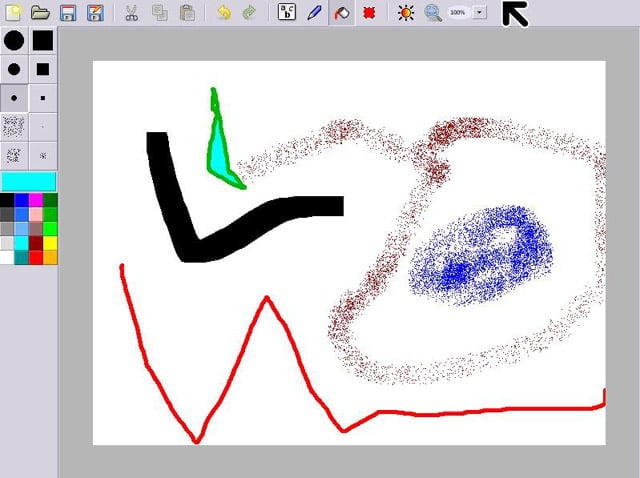
Task: Pick the dusty brown-pink palette swatch
Action: [x=36, y=229]
